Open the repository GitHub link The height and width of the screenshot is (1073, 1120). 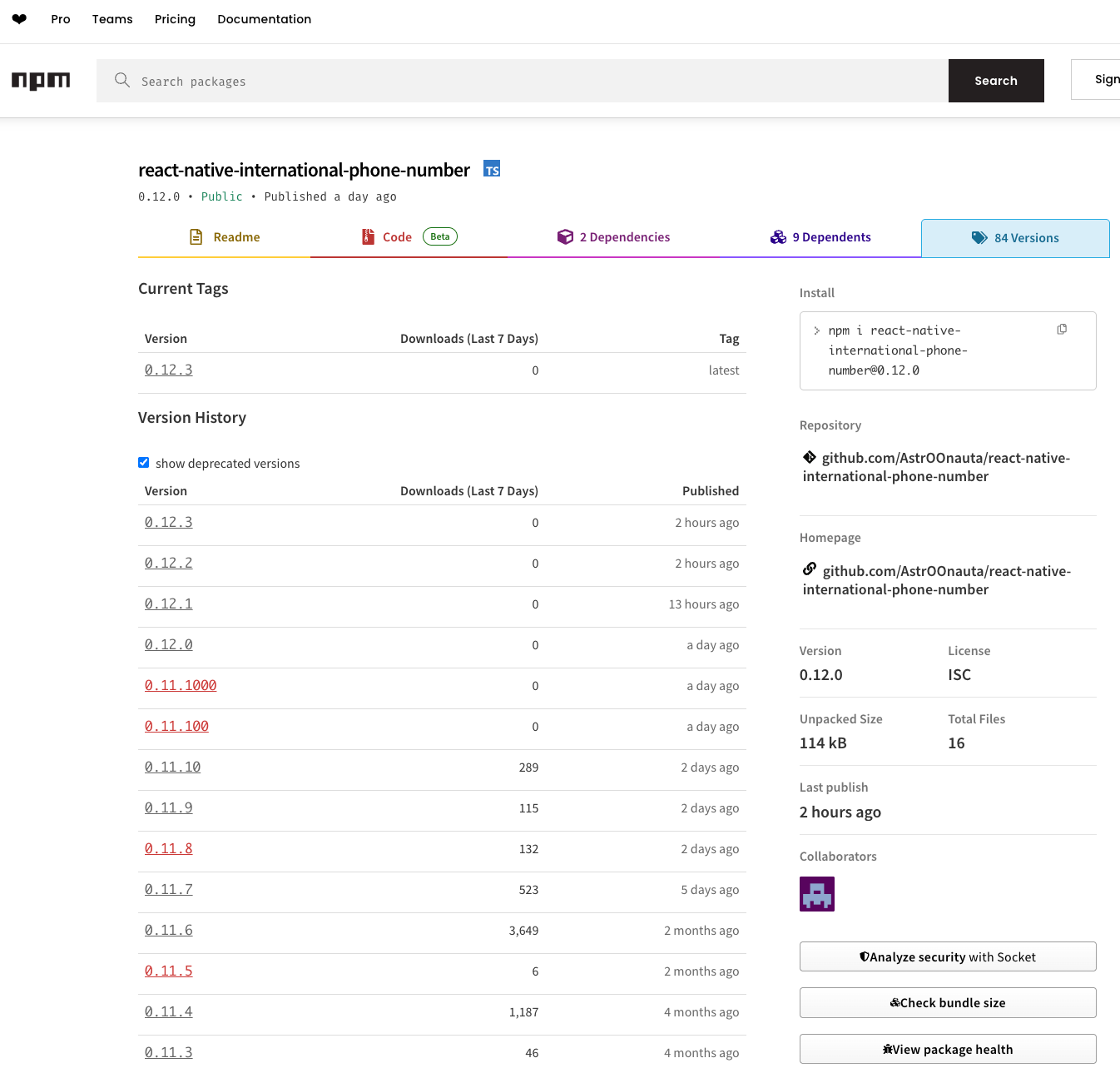(x=937, y=467)
